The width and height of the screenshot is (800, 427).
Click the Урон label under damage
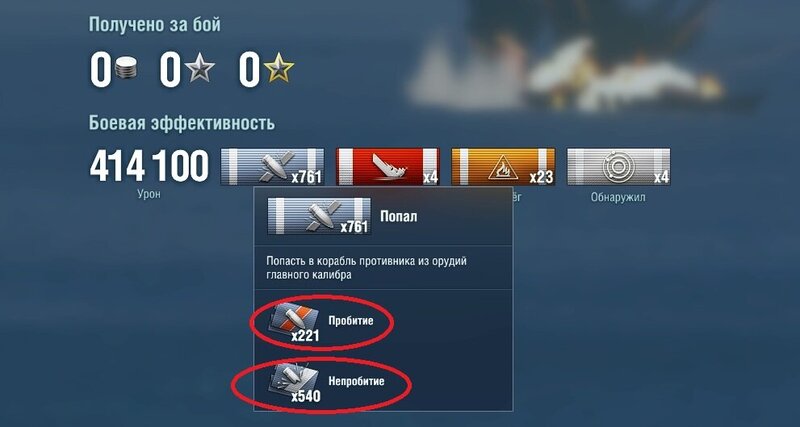point(149,195)
